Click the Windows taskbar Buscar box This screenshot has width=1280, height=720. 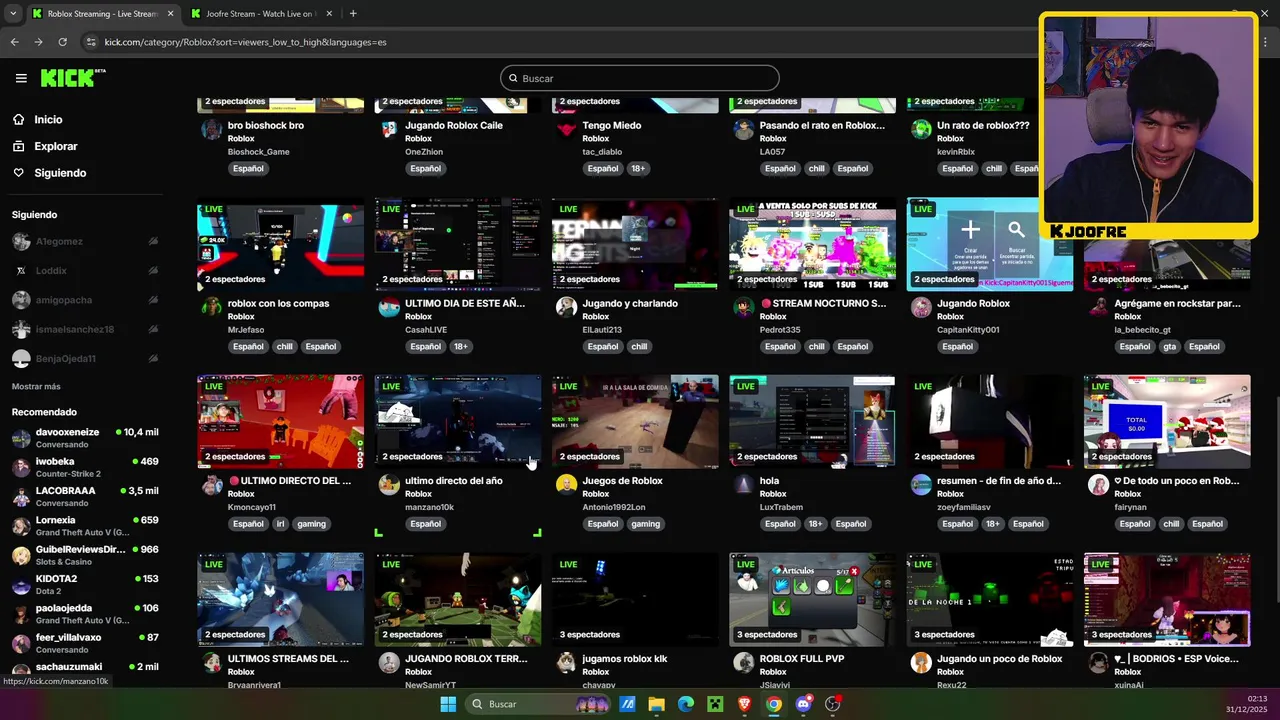(x=538, y=704)
